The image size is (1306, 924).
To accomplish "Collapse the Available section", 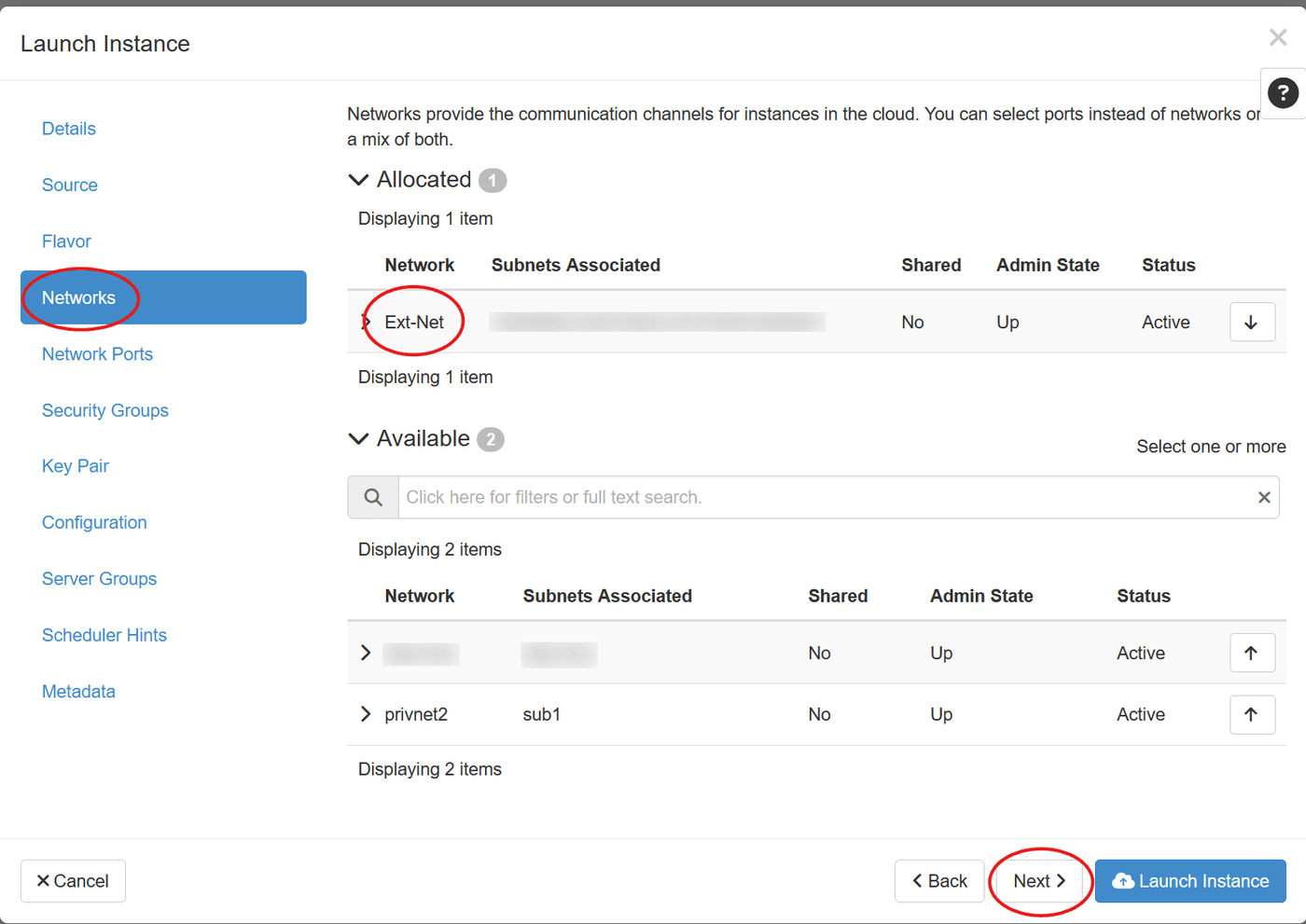I will click(x=358, y=438).
